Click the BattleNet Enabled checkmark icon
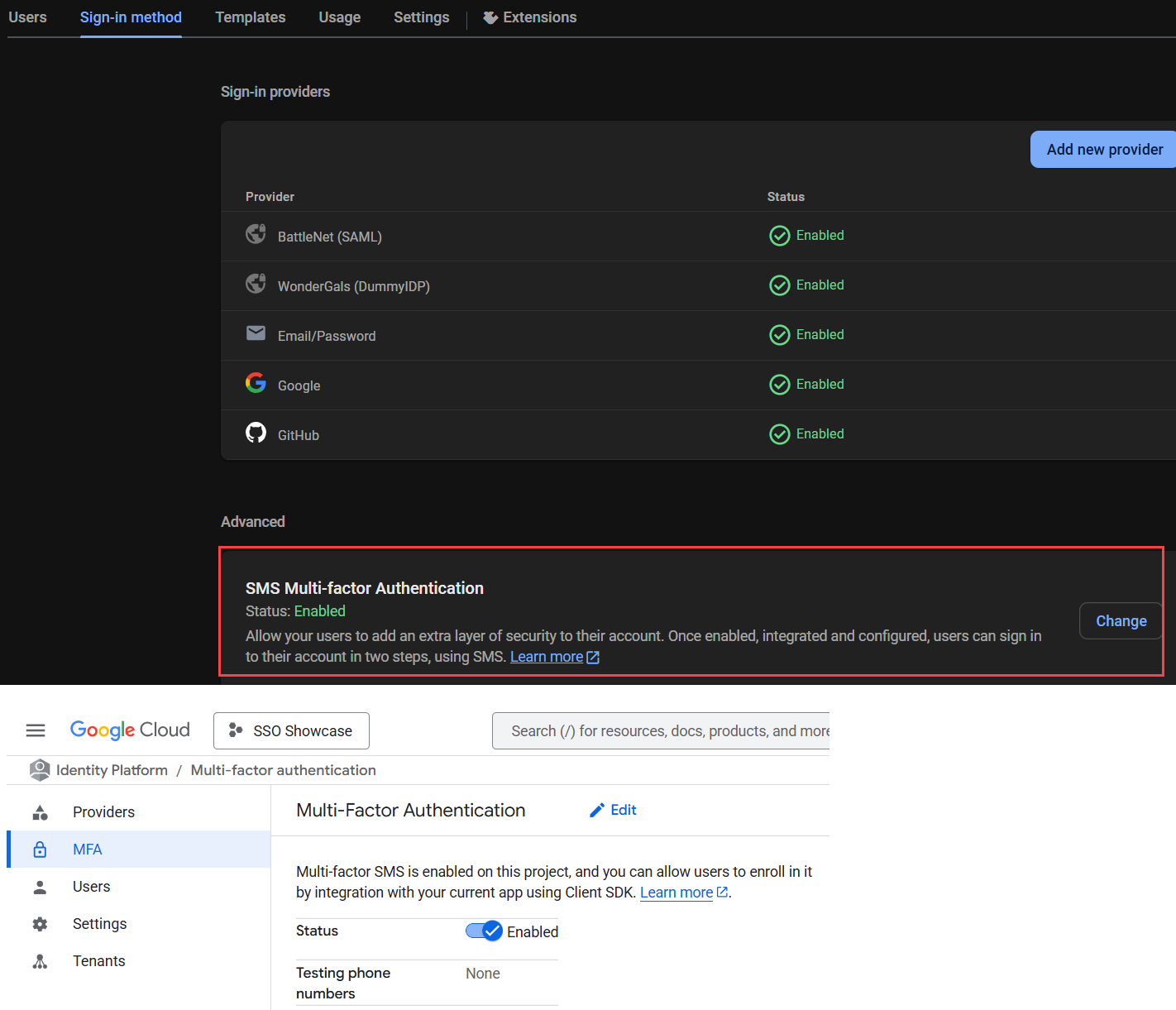1176x1010 pixels. (779, 236)
